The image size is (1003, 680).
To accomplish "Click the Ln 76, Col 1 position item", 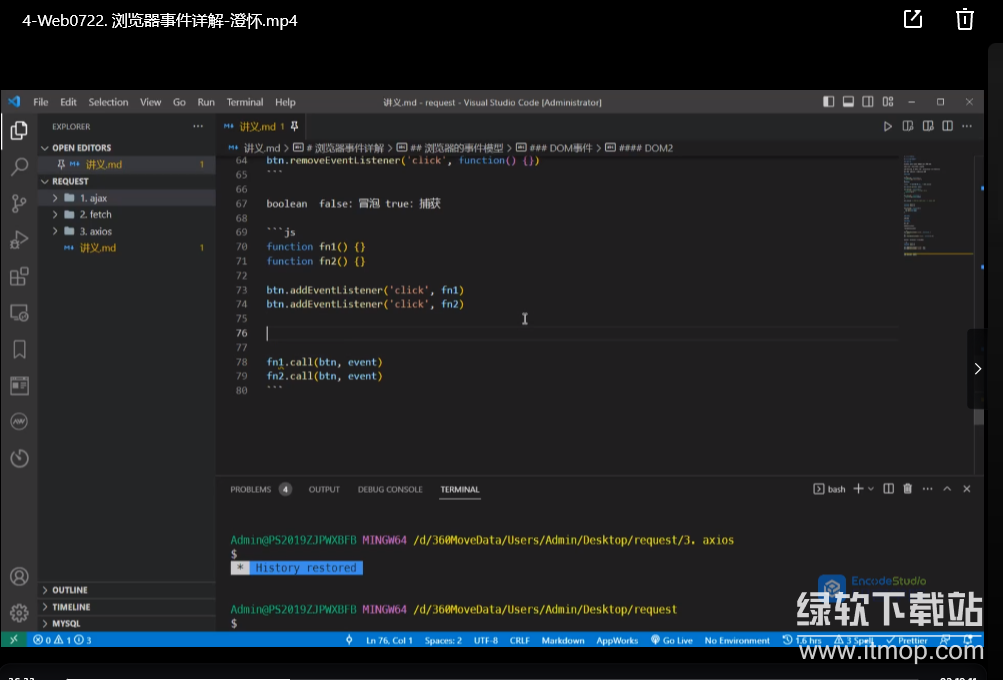I will click(x=389, y=640).
